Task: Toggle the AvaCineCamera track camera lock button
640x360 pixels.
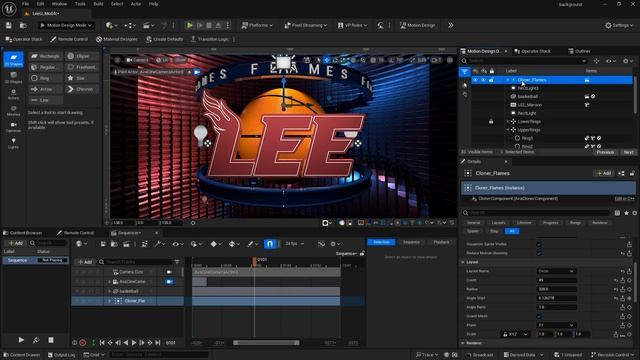Action: point(169,282)
